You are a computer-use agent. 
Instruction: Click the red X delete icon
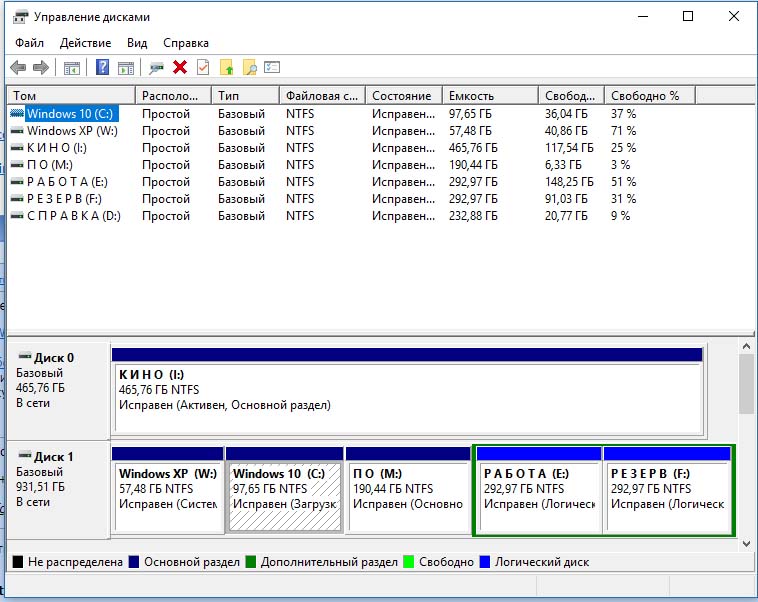(180, 68)
